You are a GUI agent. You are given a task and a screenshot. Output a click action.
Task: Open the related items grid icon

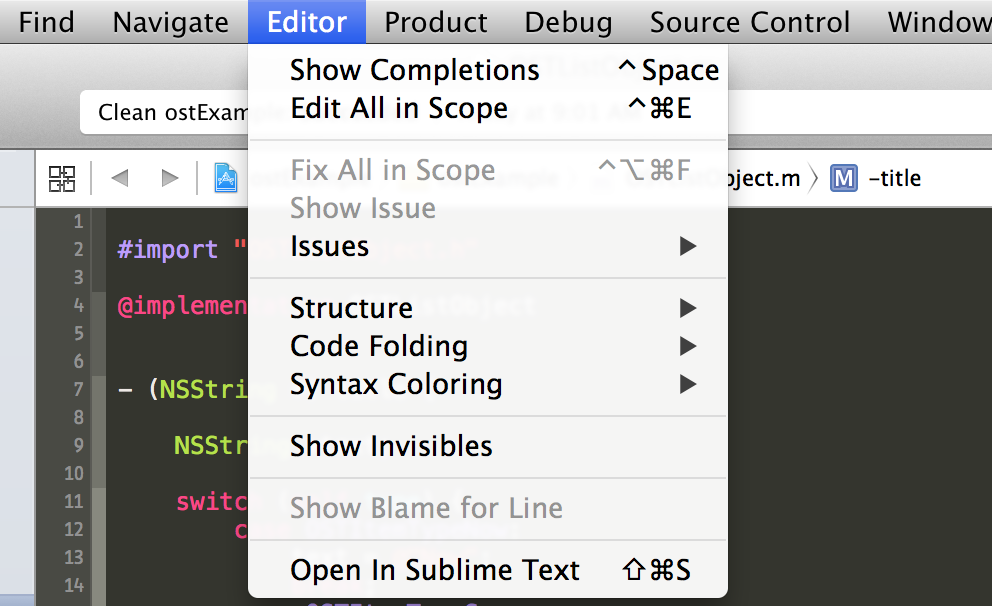point(62,178)
